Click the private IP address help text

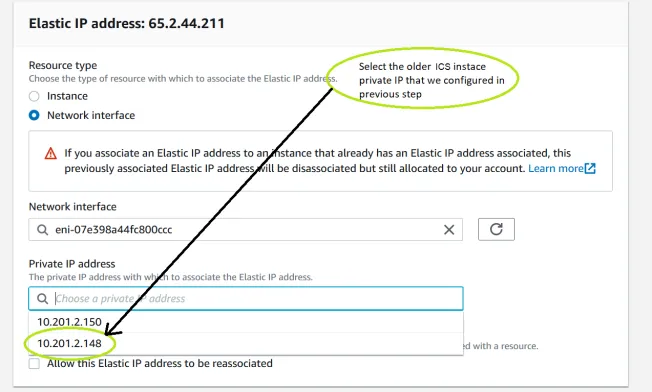(170, 277)
